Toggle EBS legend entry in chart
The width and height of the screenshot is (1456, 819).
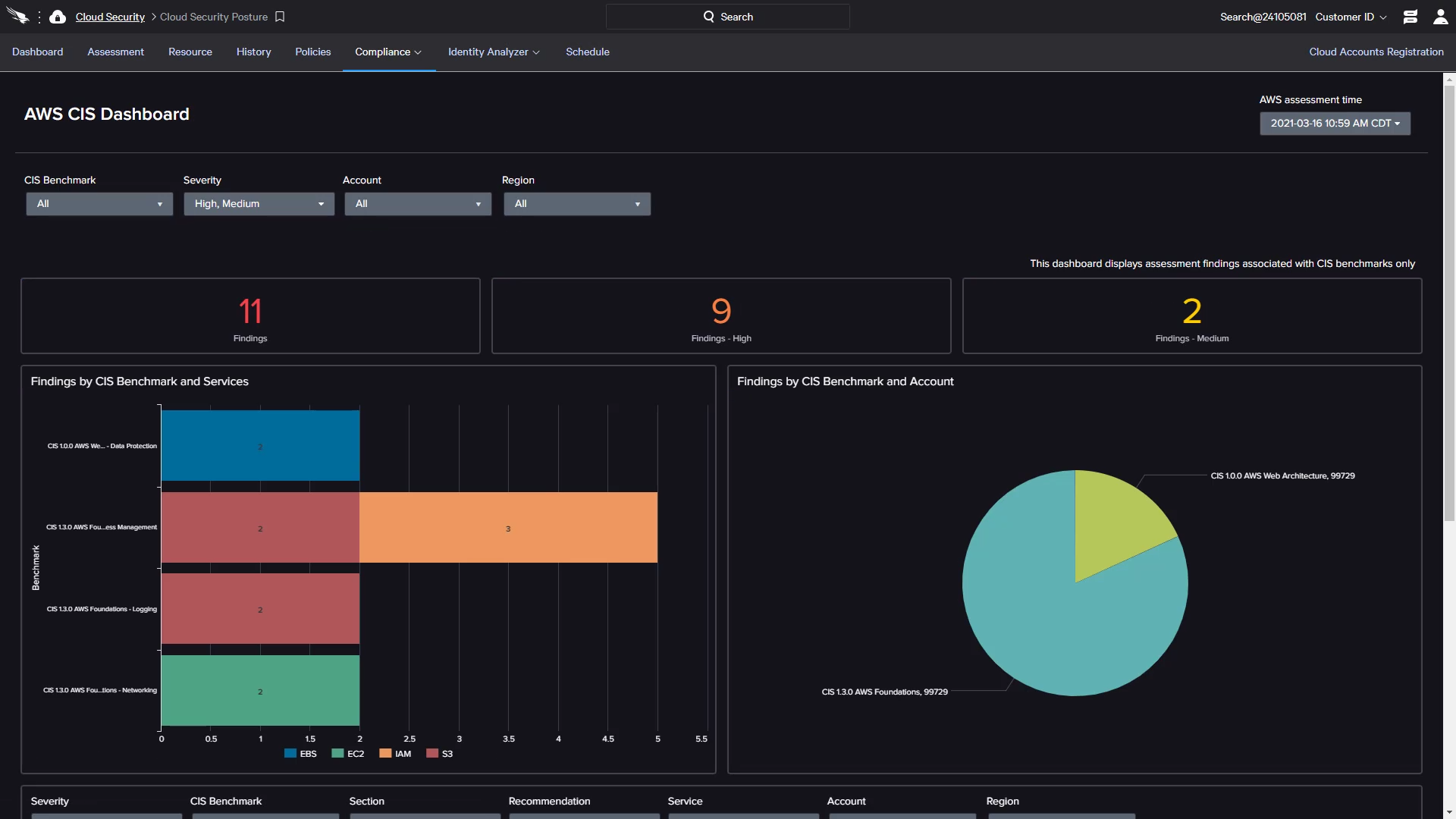coord(301,754)
